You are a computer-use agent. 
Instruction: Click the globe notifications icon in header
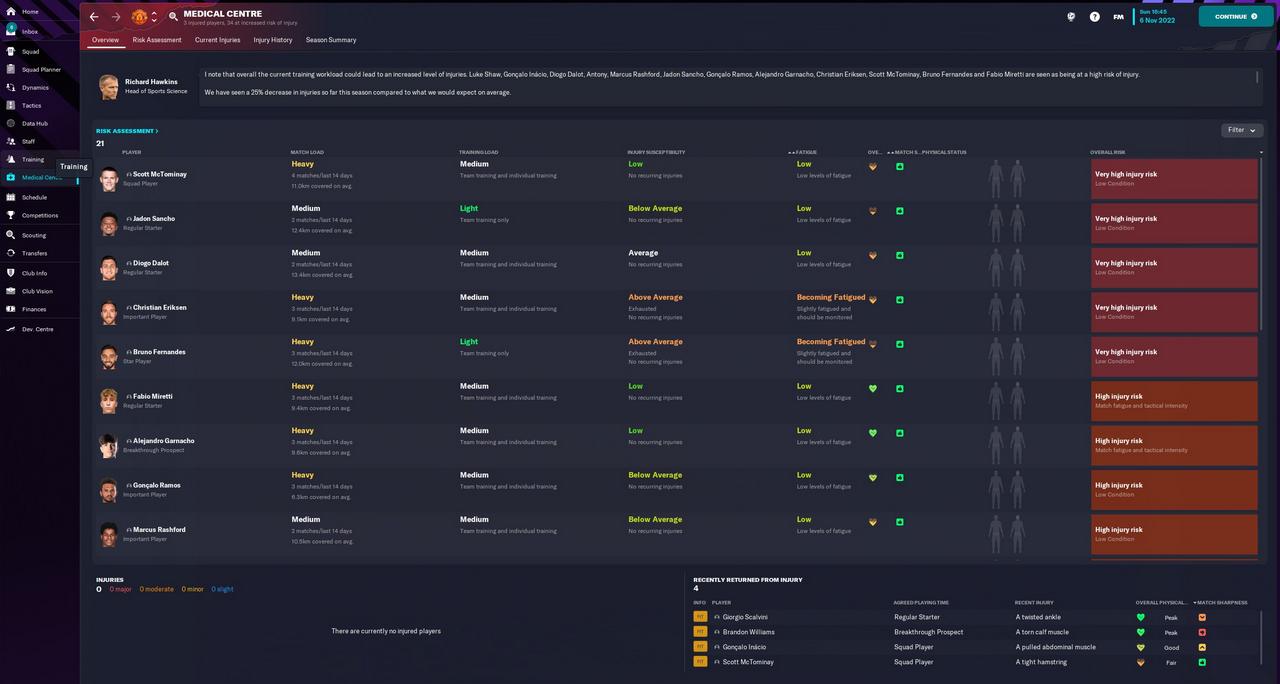click(1071, 17)
